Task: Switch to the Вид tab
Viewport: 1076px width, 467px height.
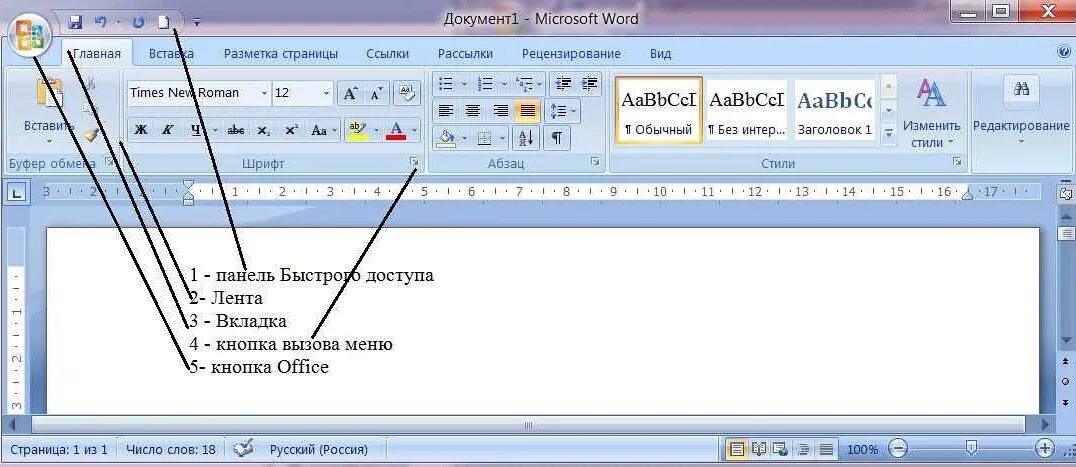Action: 660,53
